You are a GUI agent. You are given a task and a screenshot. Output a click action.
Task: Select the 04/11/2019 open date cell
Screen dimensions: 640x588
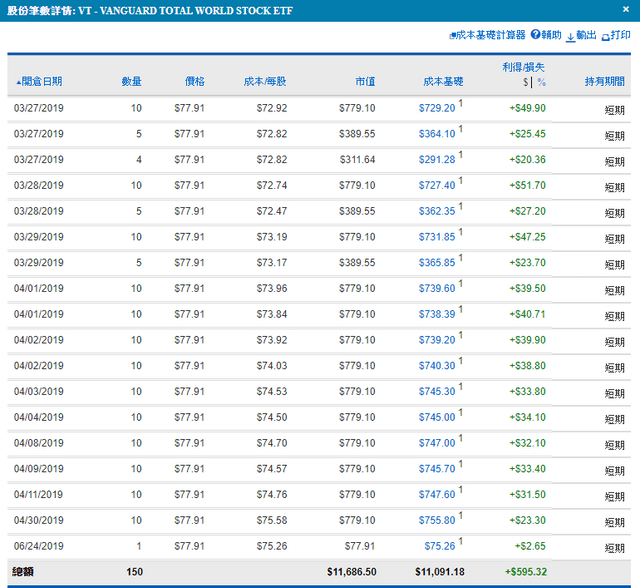point(39,494)
